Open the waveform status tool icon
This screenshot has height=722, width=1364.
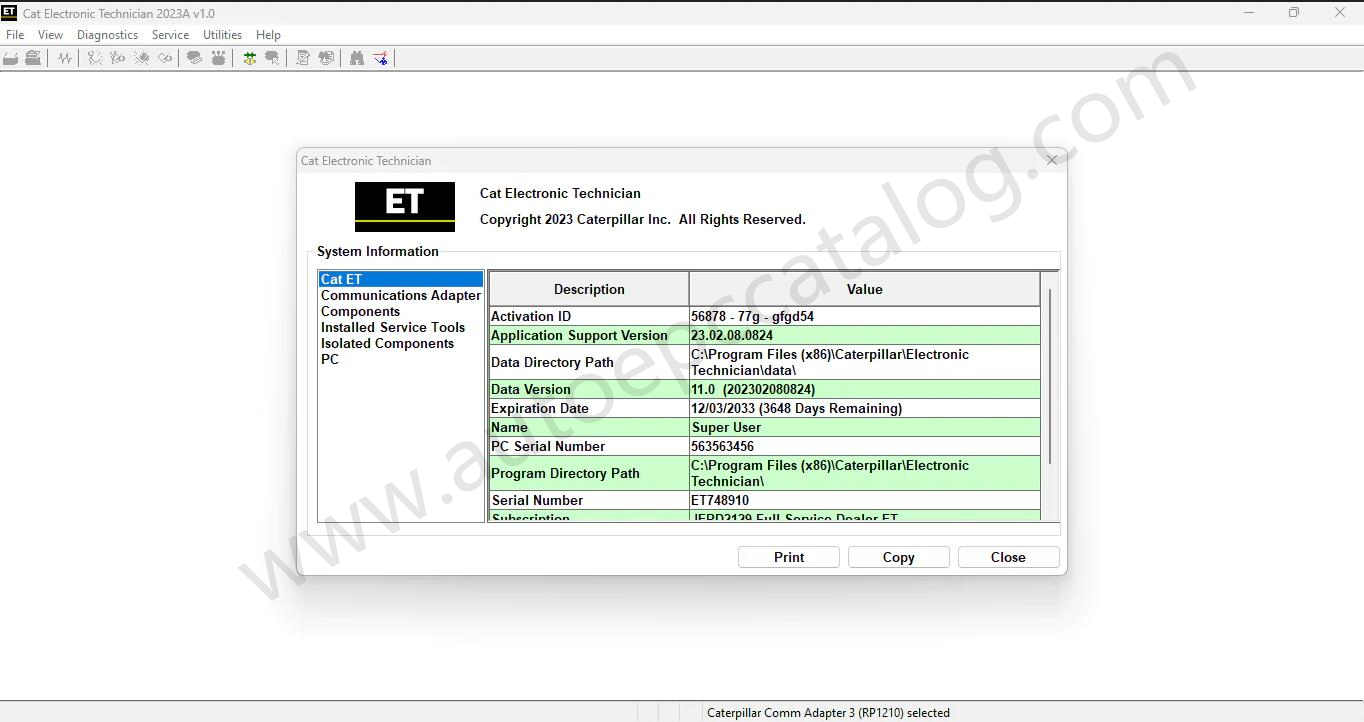(x=65, y=58)
